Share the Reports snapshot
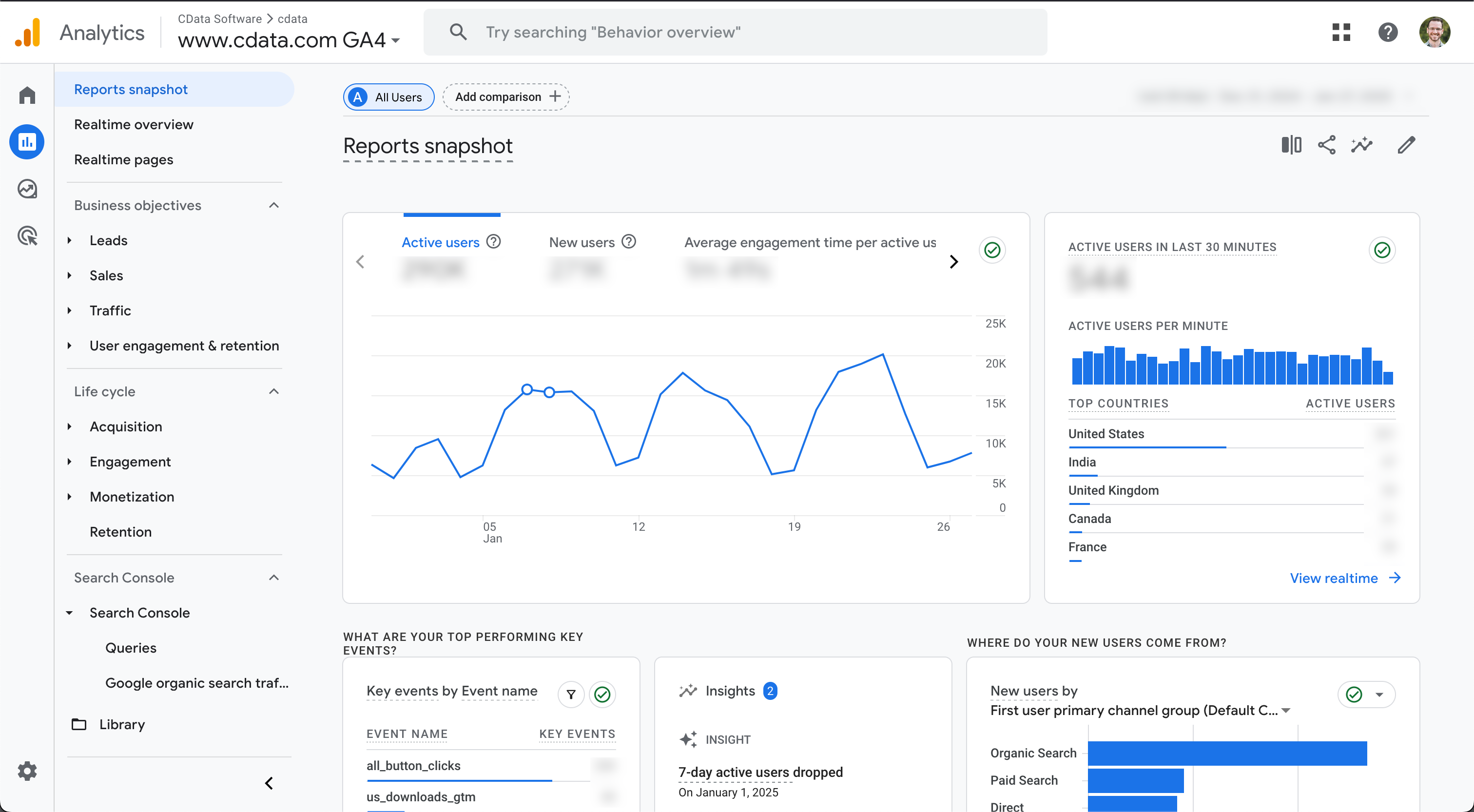1474x812 pixels. coord(1327,145)
